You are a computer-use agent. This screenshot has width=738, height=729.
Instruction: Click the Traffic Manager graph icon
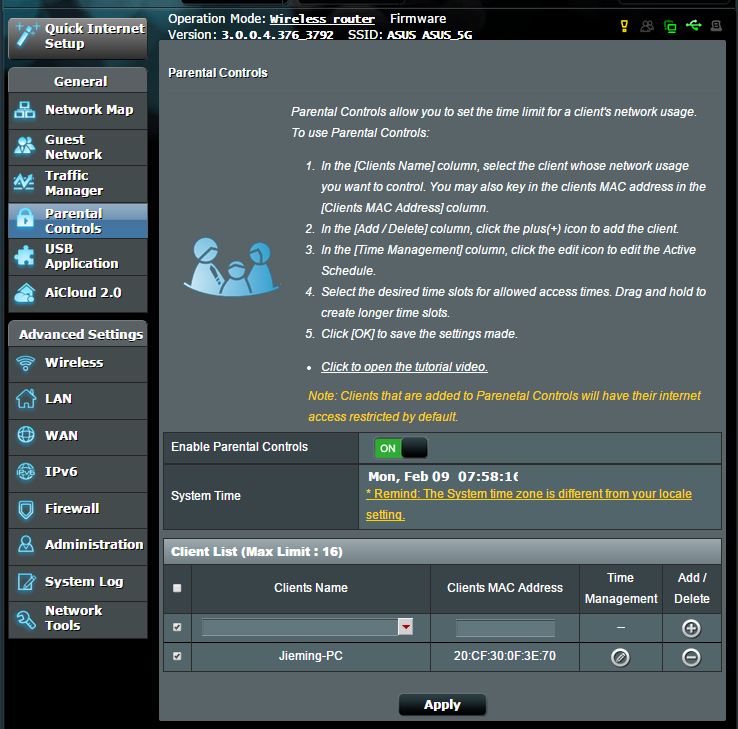click(24, 182)
